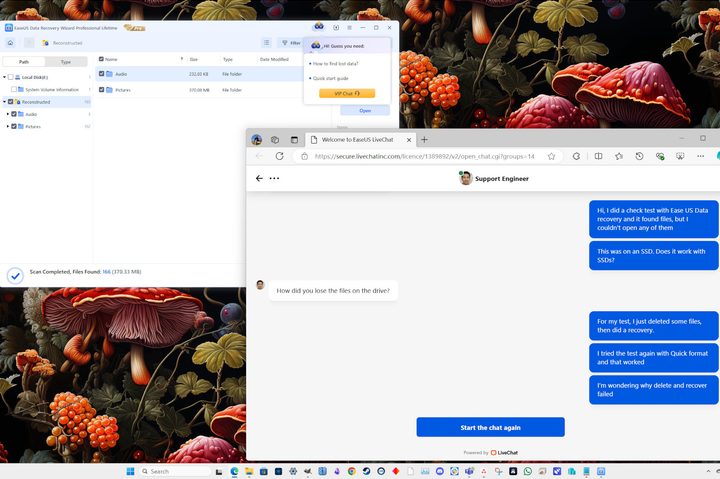Click the Reconstructed breadcrumb folder icon
The image size is (720, 479).
[x=45, y=43]
